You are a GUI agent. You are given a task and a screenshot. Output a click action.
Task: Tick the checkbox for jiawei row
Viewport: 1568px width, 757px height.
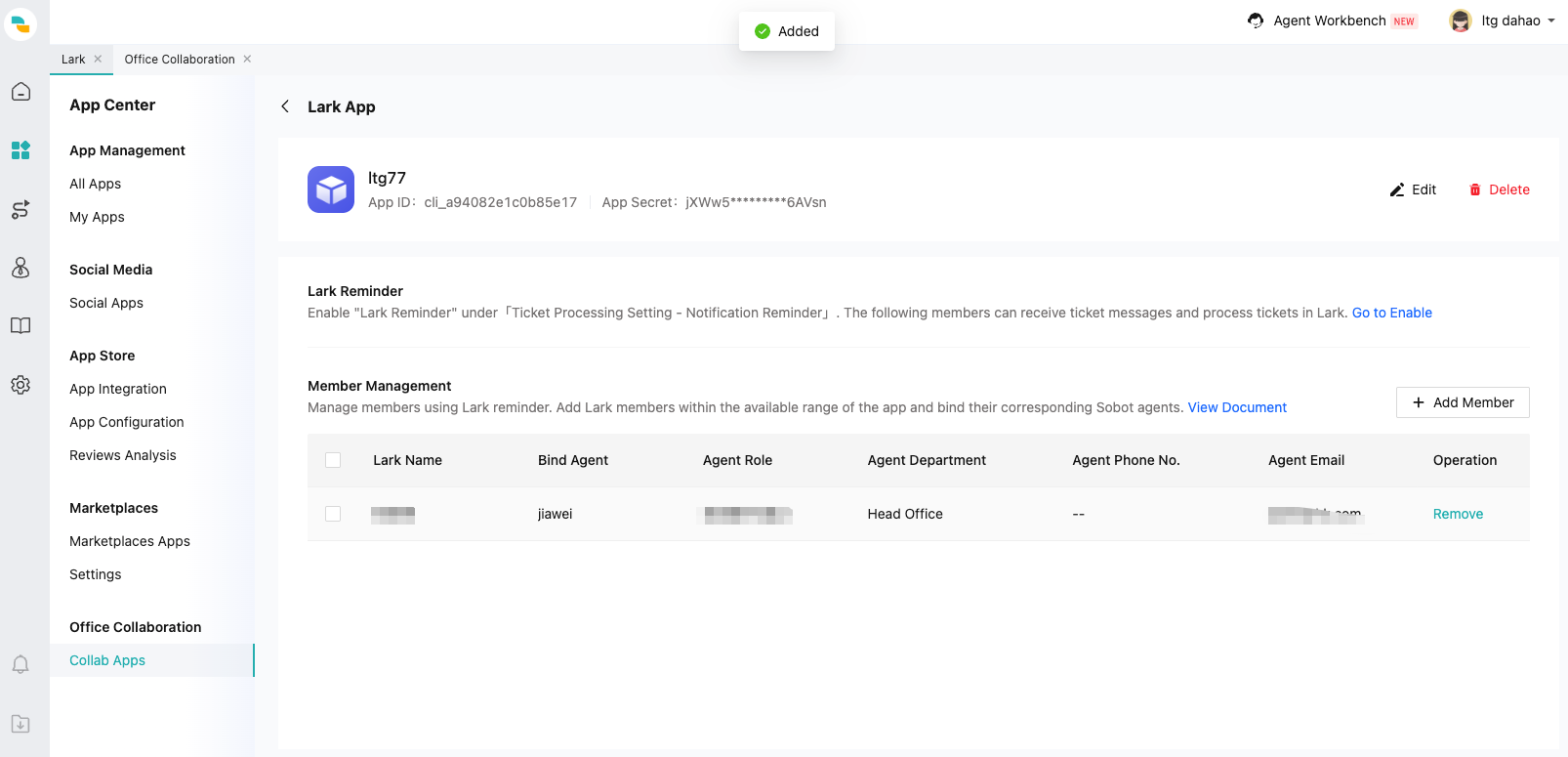333,514
